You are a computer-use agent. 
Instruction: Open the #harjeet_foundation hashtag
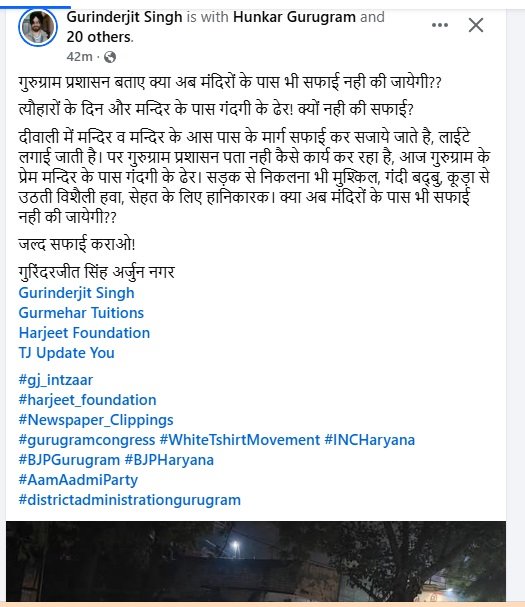coord(88,400)
